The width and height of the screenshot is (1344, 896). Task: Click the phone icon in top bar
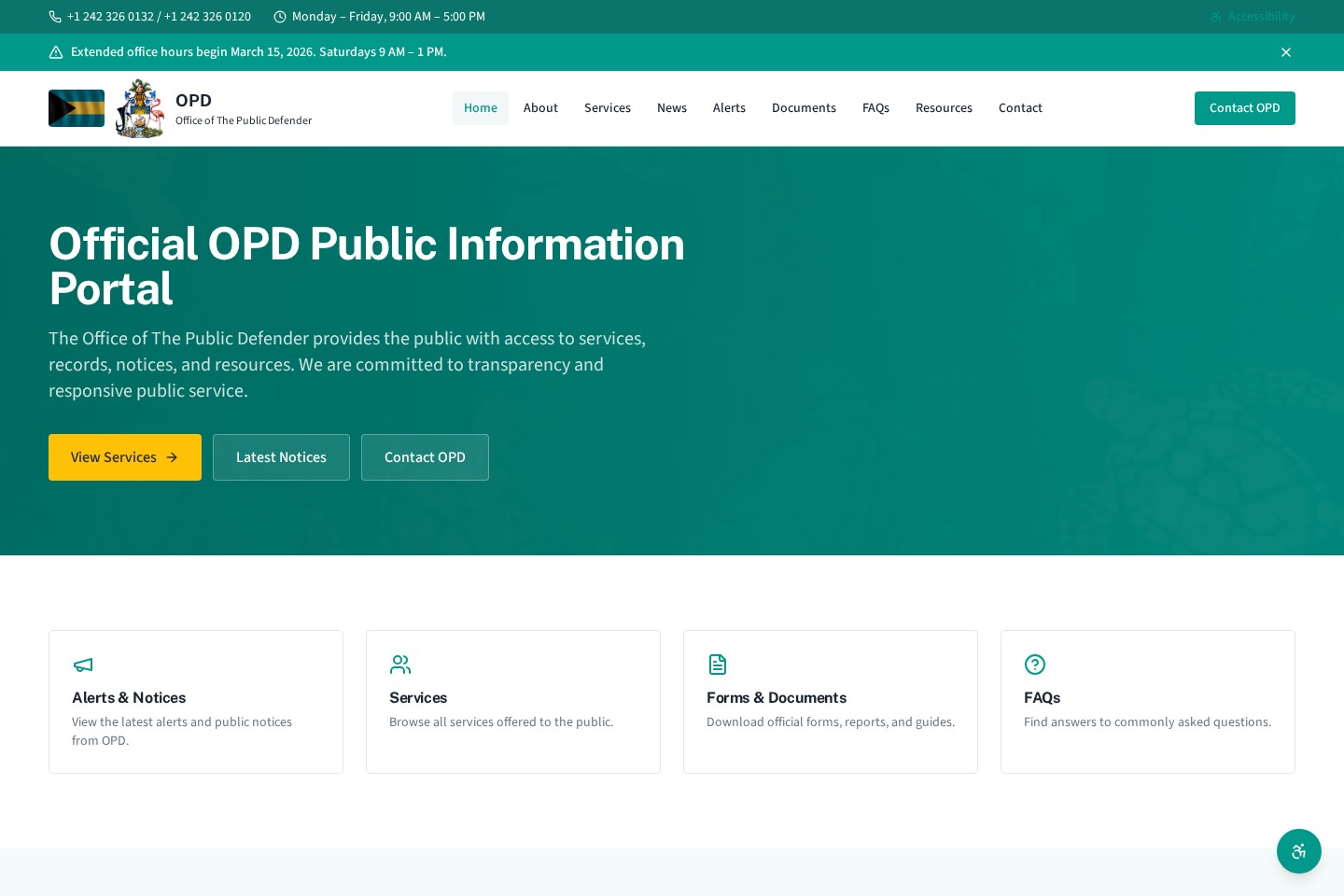coord(55,17)
